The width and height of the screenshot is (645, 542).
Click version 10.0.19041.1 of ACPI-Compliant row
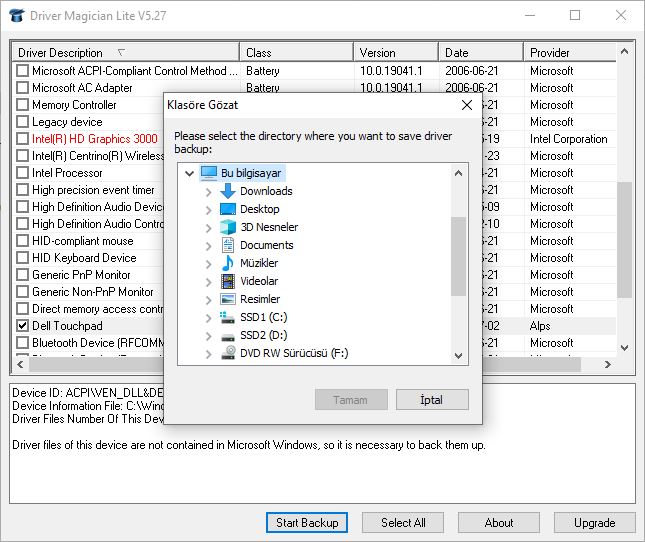(x=391, y=71)
